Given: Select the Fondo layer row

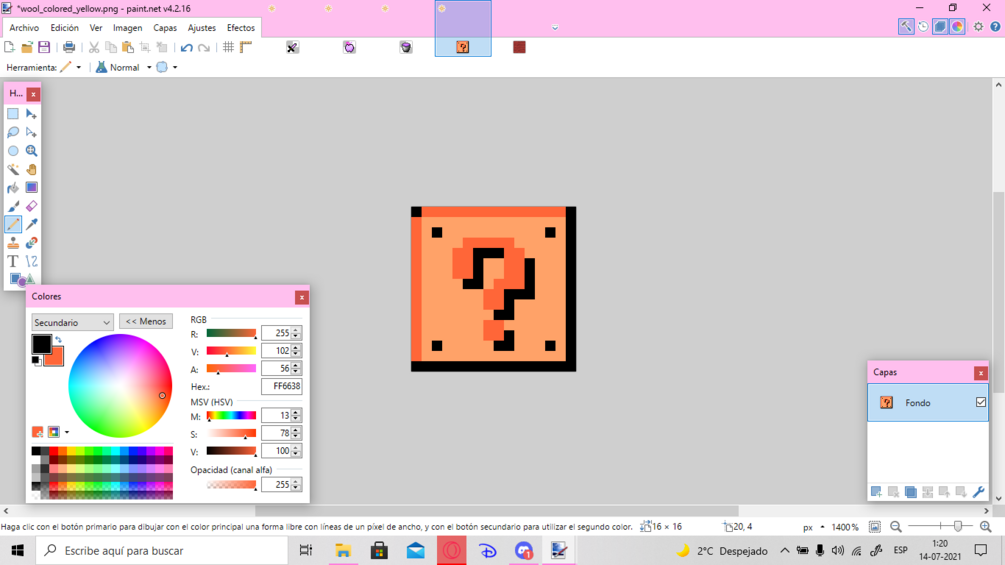Looking at the screenshot, I should (927, 402).
